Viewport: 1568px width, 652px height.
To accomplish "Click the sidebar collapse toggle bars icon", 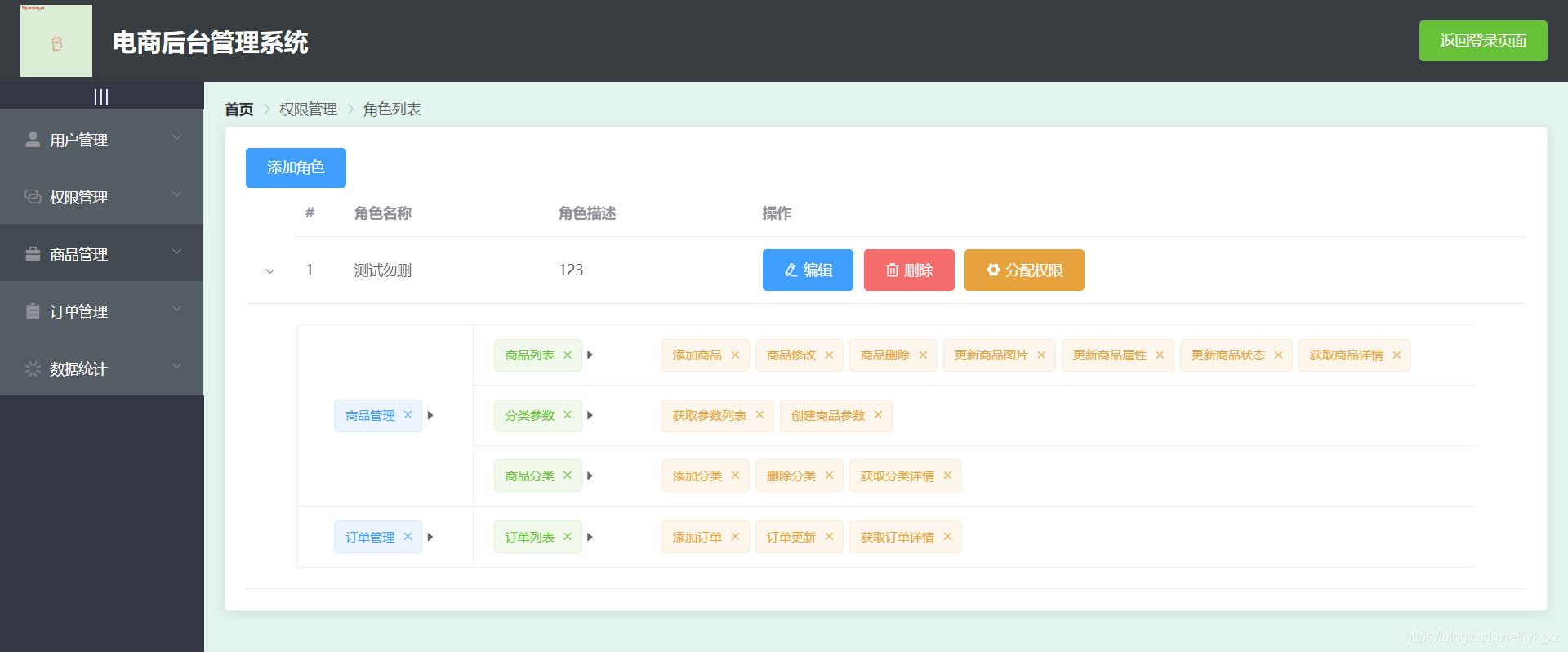I will [101, 96].
